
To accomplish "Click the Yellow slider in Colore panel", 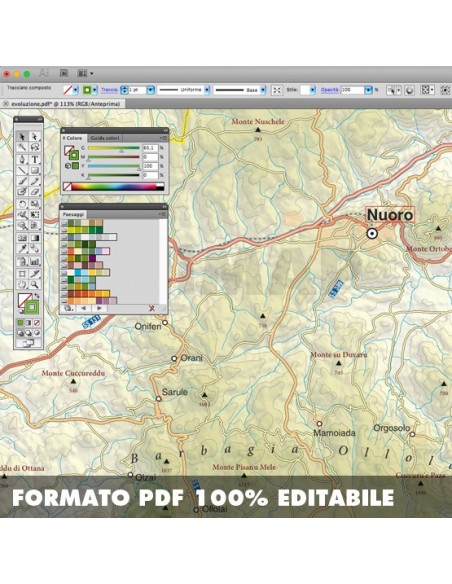I will pos(114,166).
